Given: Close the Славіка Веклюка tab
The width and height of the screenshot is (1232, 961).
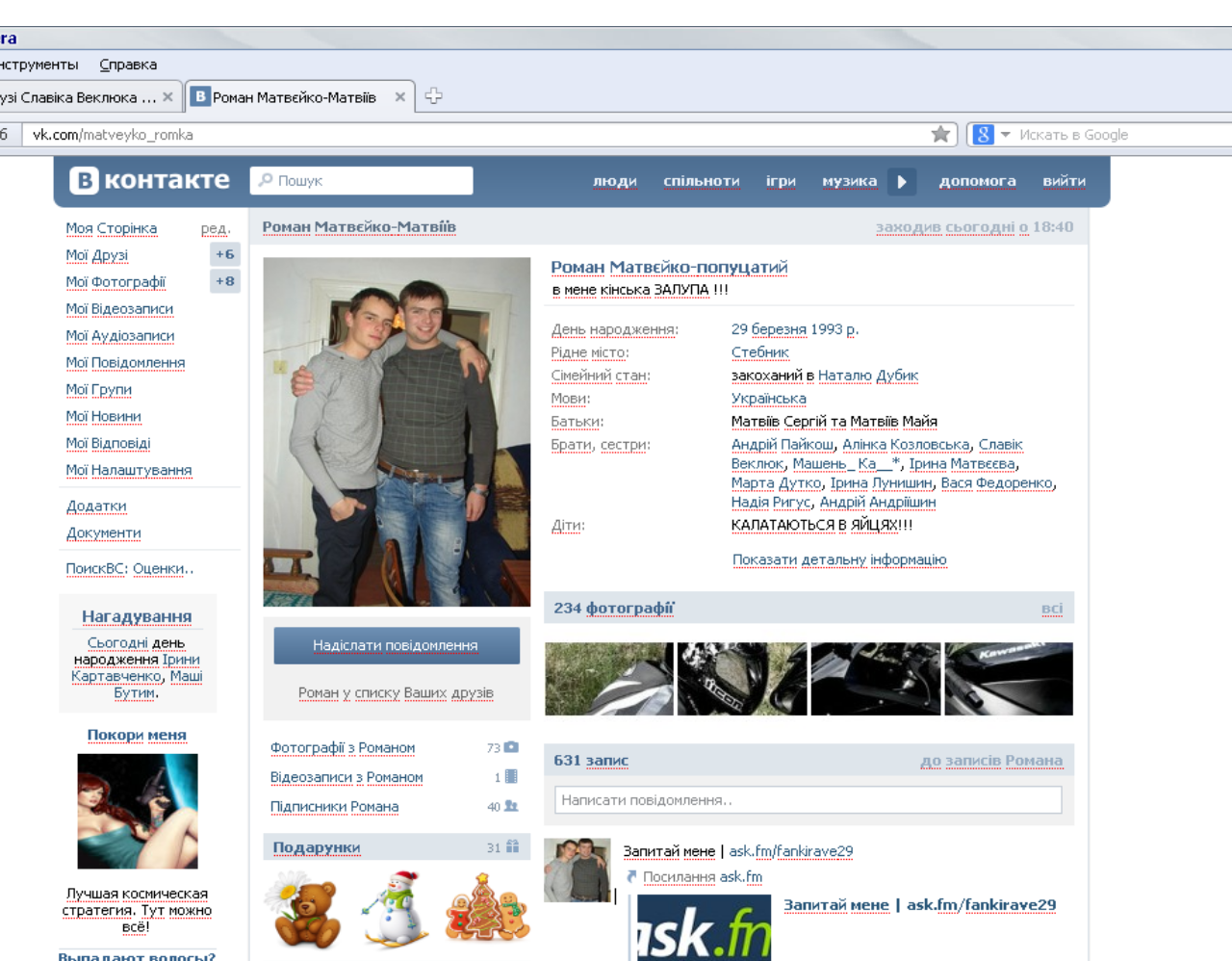Looking at the screenshot, I should click(x=167, y=97).
